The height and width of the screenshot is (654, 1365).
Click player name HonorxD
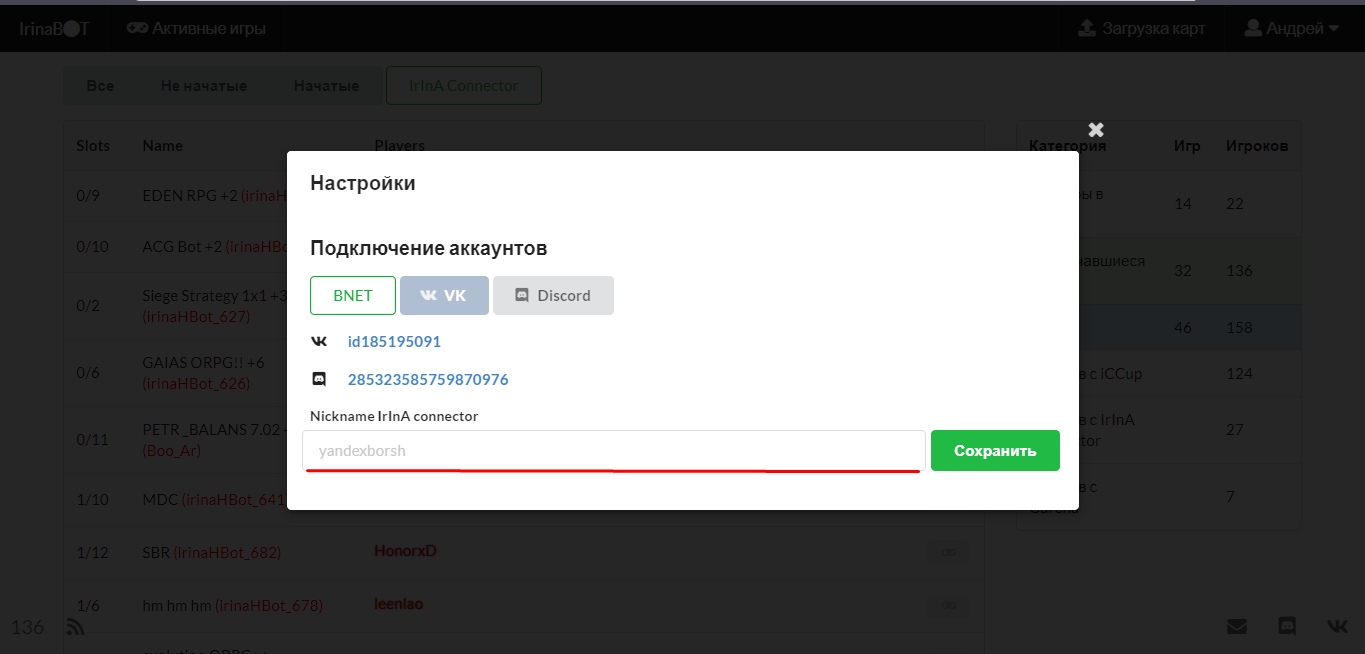point(405,551)
